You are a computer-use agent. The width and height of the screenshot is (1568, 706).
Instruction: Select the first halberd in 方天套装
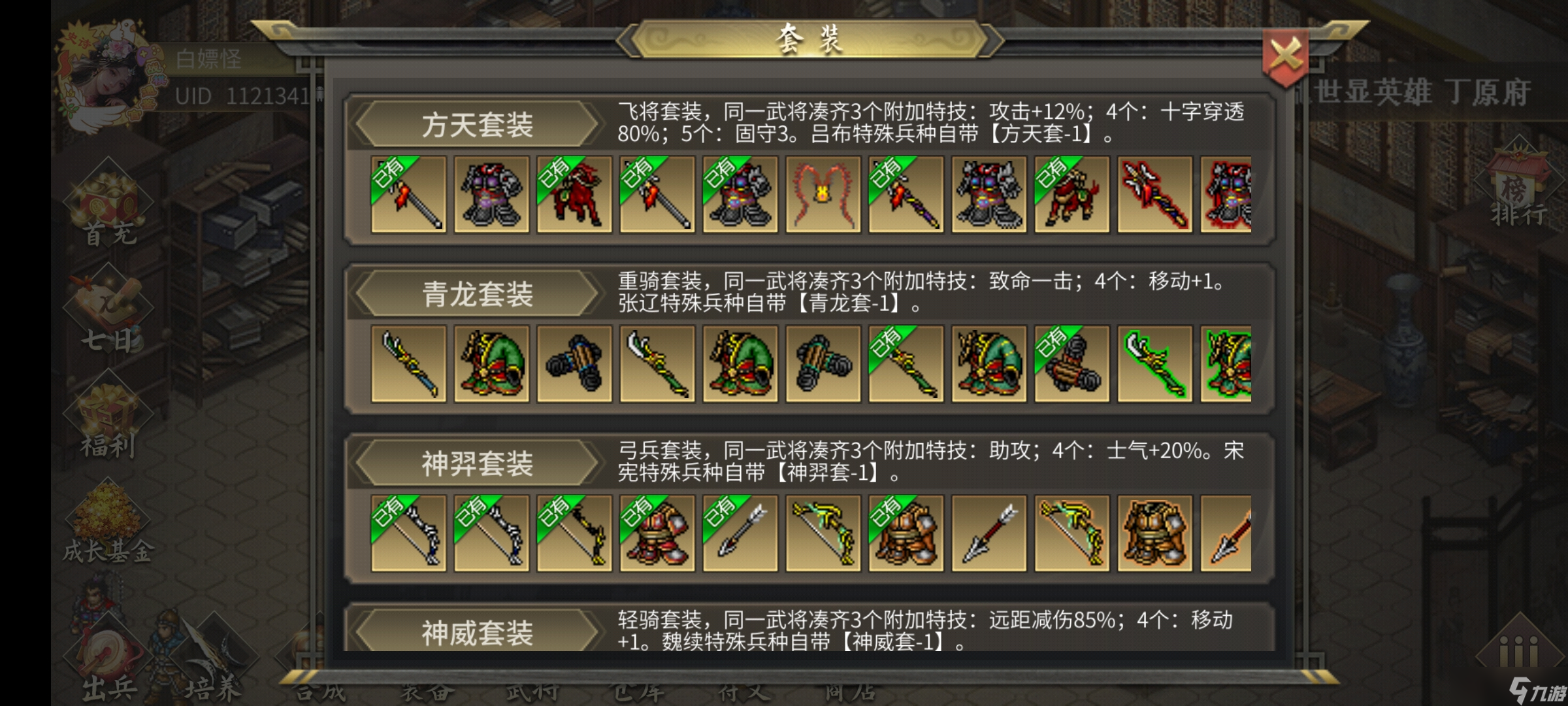[408, 194]
